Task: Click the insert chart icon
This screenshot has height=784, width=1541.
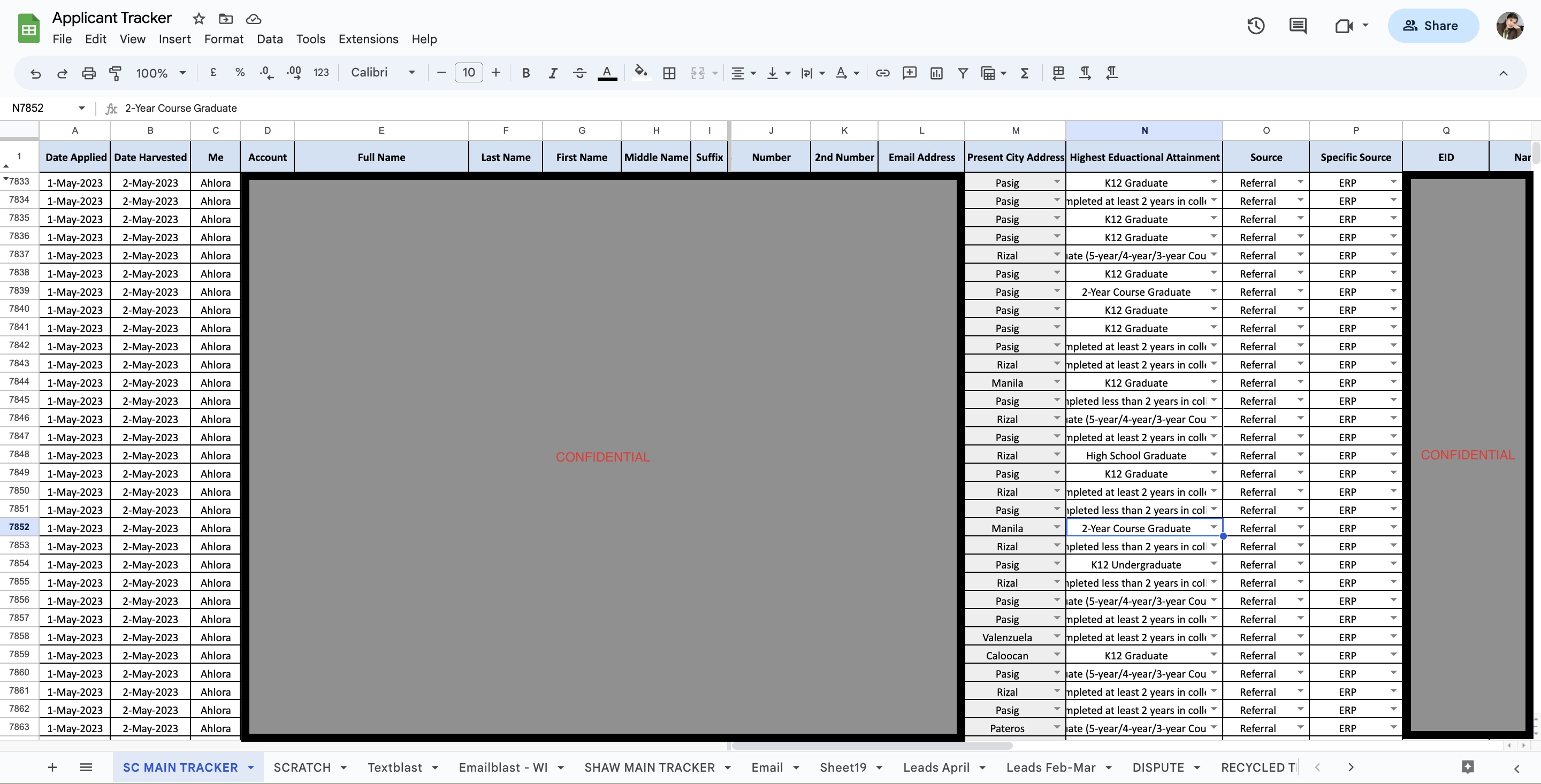Action: pos(936,73)
